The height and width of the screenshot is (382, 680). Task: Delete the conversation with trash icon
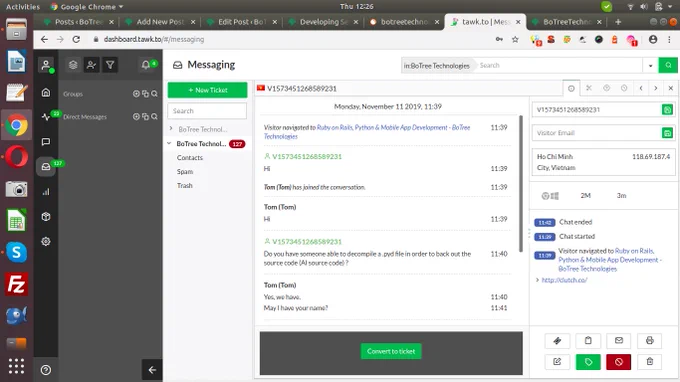pos(650,362)
